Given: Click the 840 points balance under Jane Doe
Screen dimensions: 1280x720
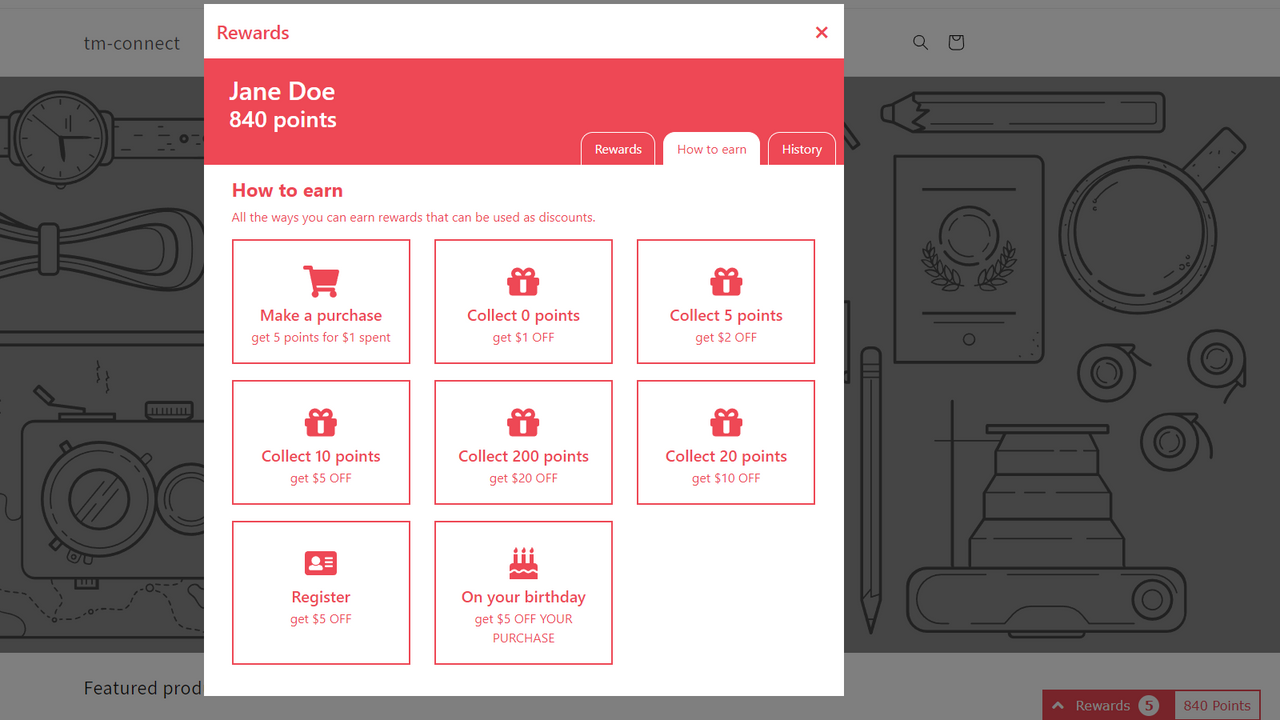Looking at the screenshot, I should (283, 120).
